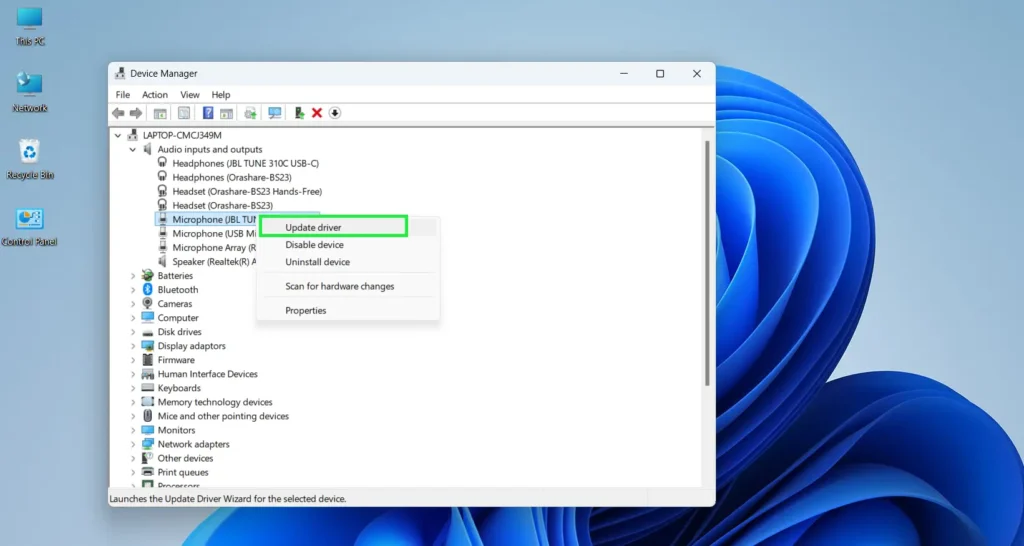Open the Network desktop icon
The image size is (1024, 546).
29,92
